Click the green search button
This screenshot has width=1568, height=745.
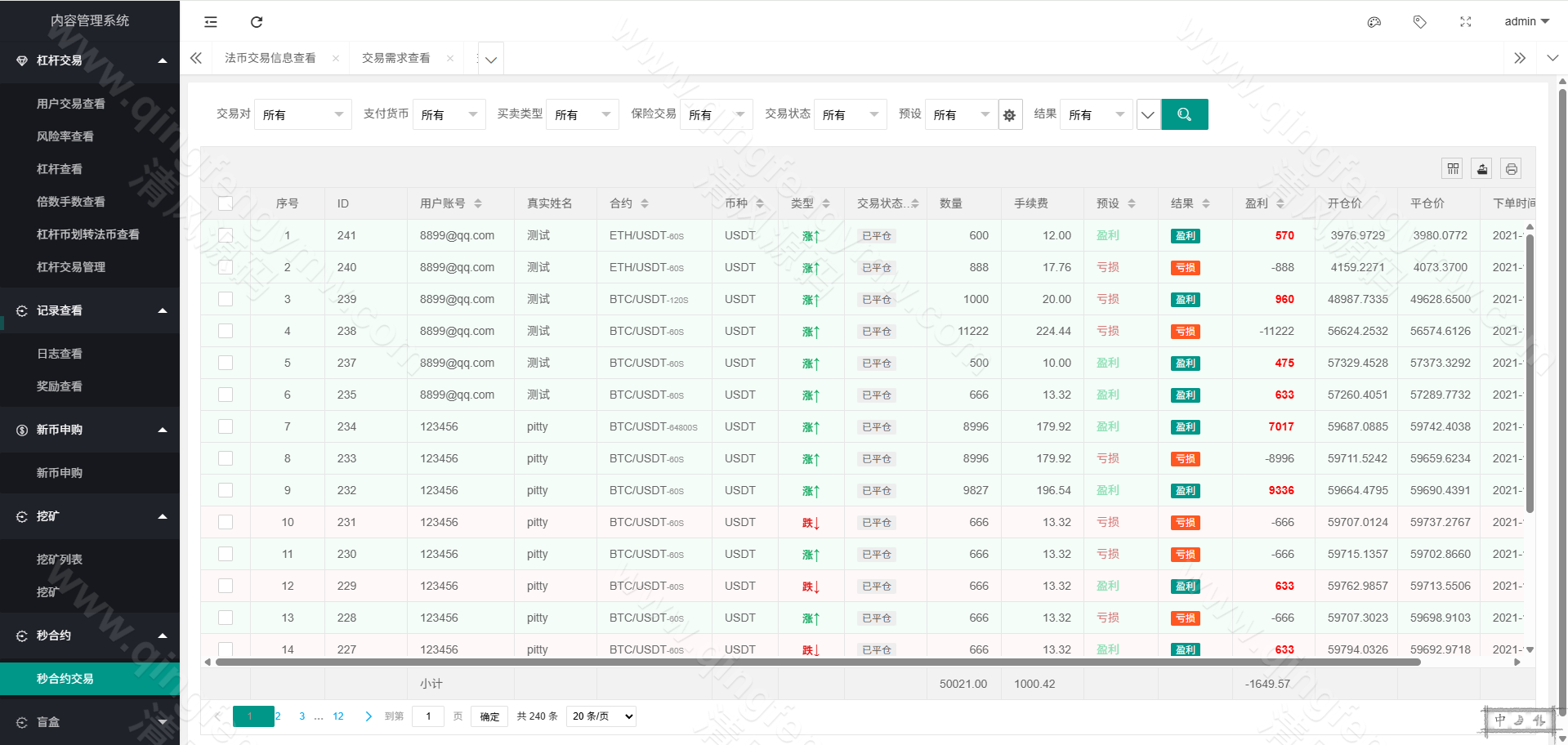pos(1185,114)
